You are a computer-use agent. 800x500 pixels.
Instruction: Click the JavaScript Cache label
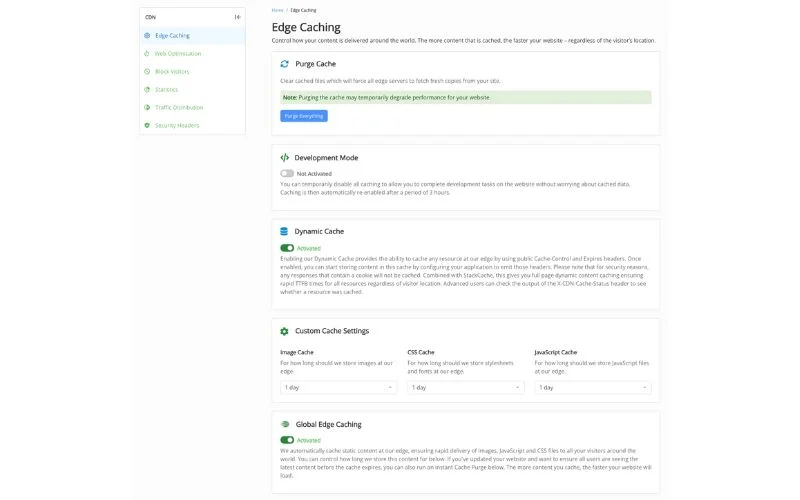(556, 352)
